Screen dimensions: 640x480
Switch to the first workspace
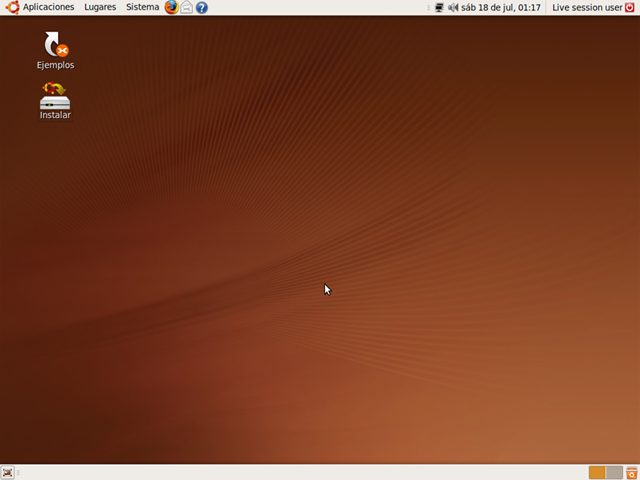pos(597,472)
